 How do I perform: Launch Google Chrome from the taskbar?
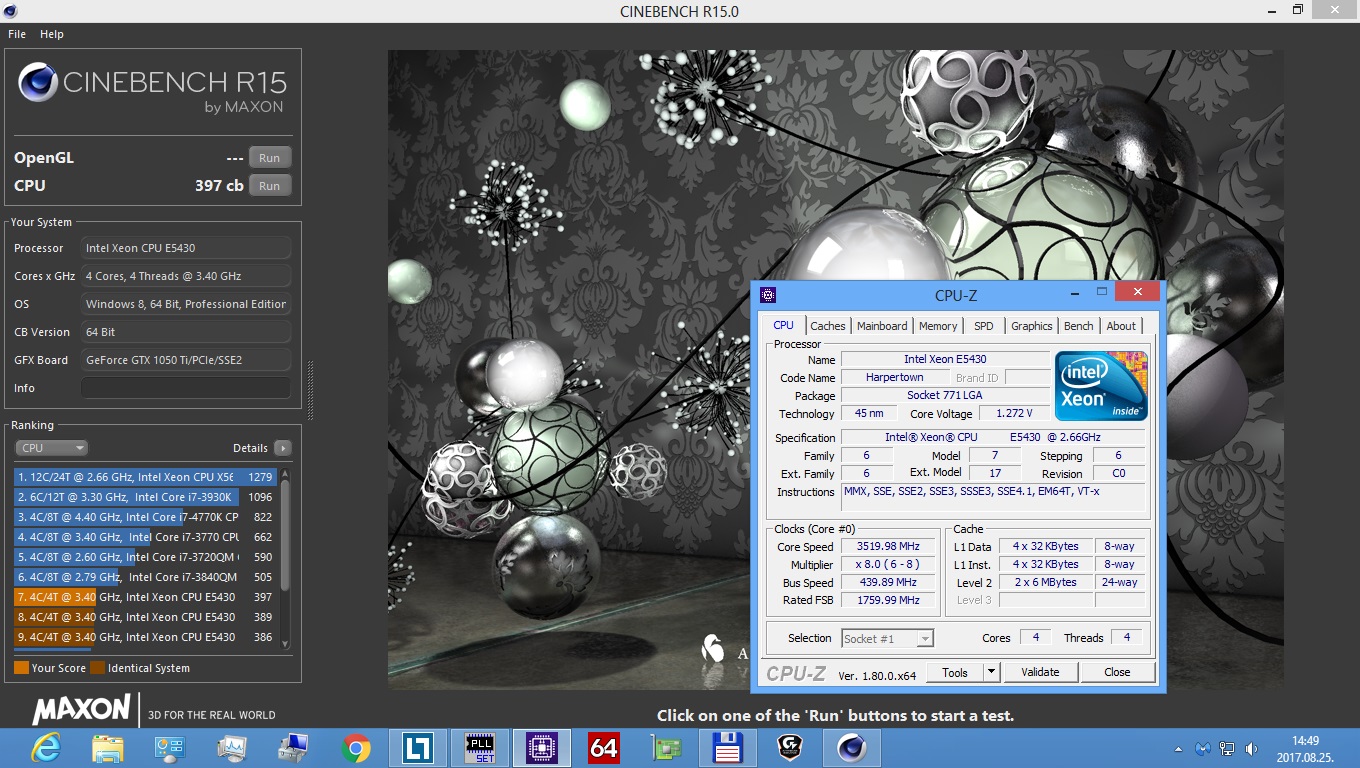[356, 747]
